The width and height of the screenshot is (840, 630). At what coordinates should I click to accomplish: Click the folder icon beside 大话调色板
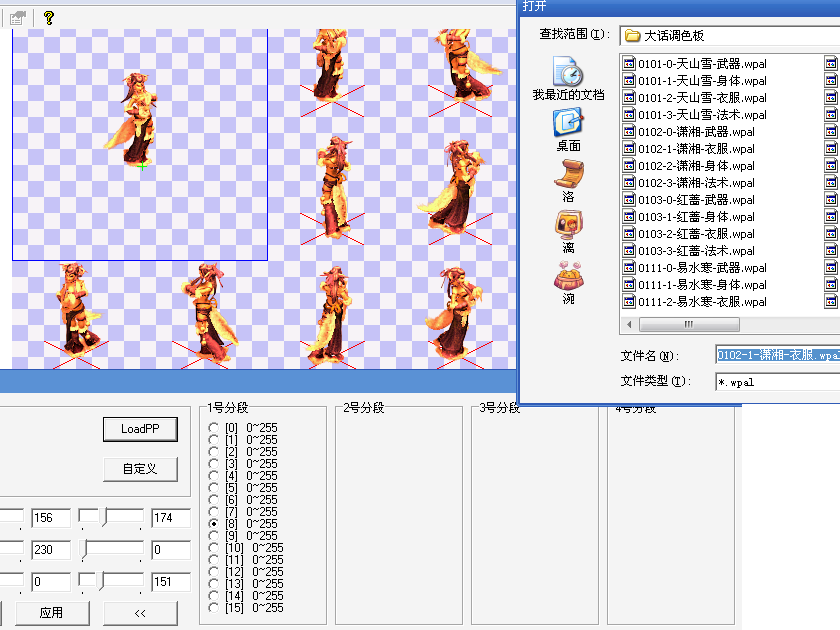(633, 36)
